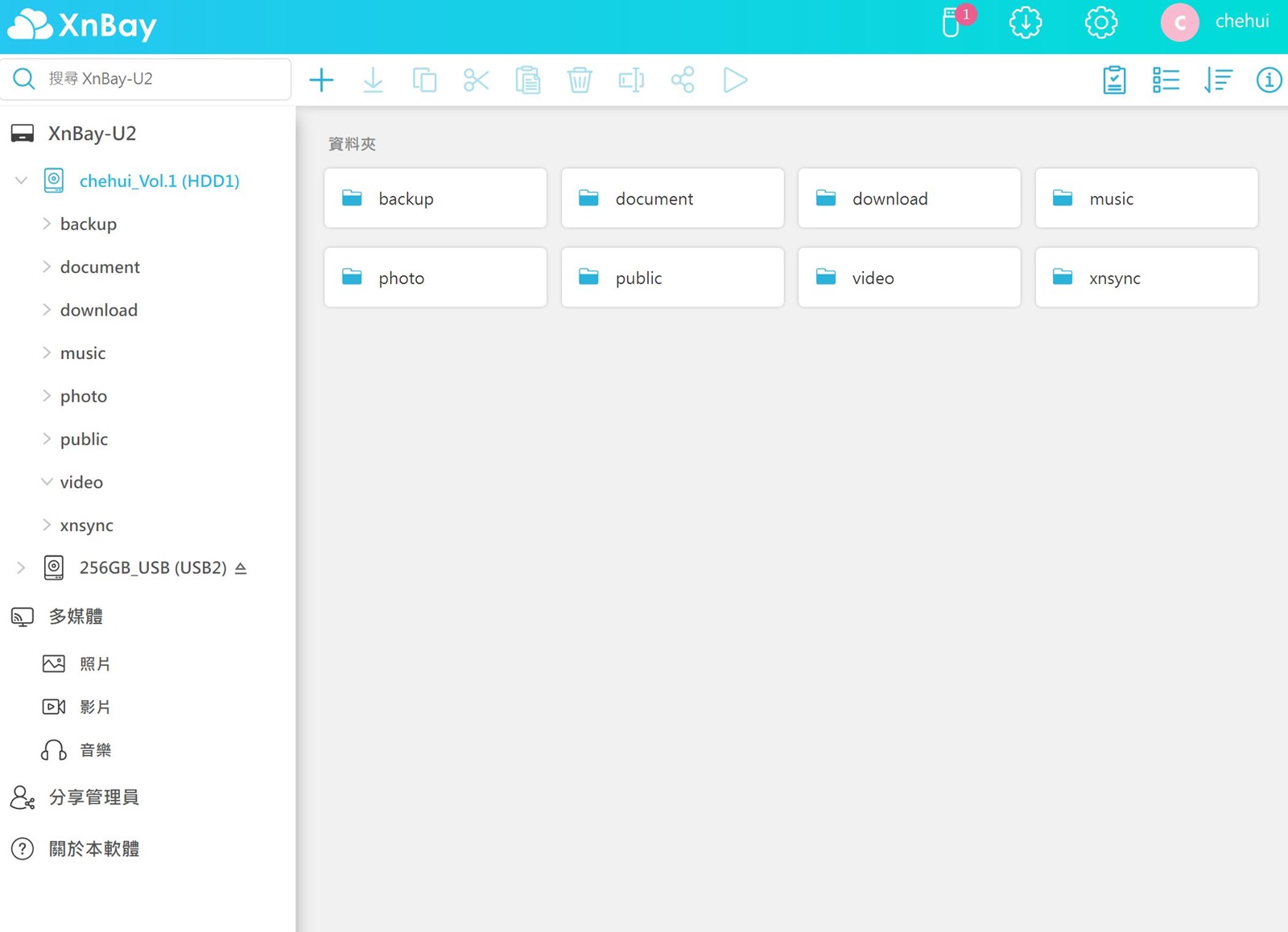The width and height of the screenshot is (1288, 932).
Task: Open the download folder tile
Action: 909,198
